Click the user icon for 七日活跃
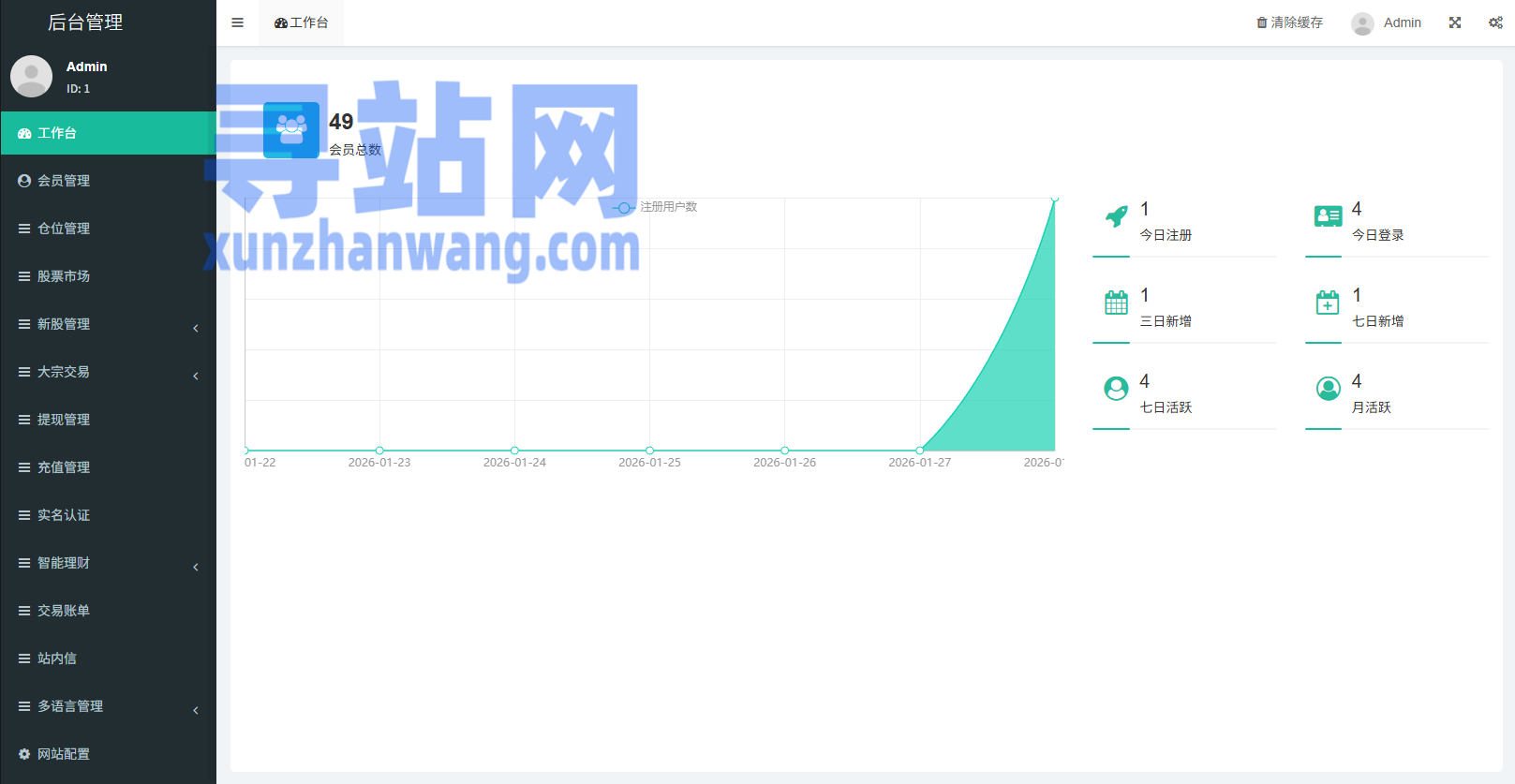This screenshot has height=784, width=1515. (1116, 389)
